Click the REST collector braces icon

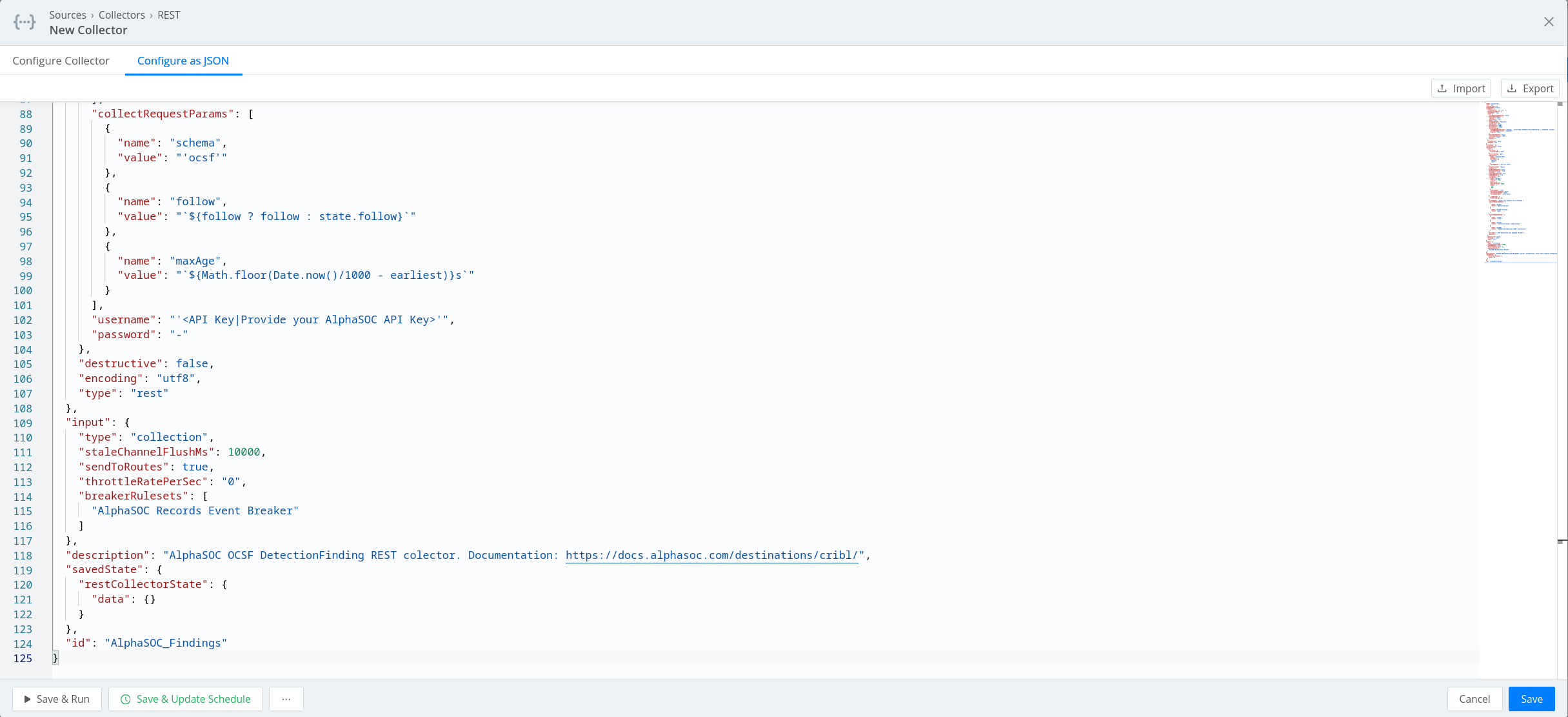coord(25,23)
